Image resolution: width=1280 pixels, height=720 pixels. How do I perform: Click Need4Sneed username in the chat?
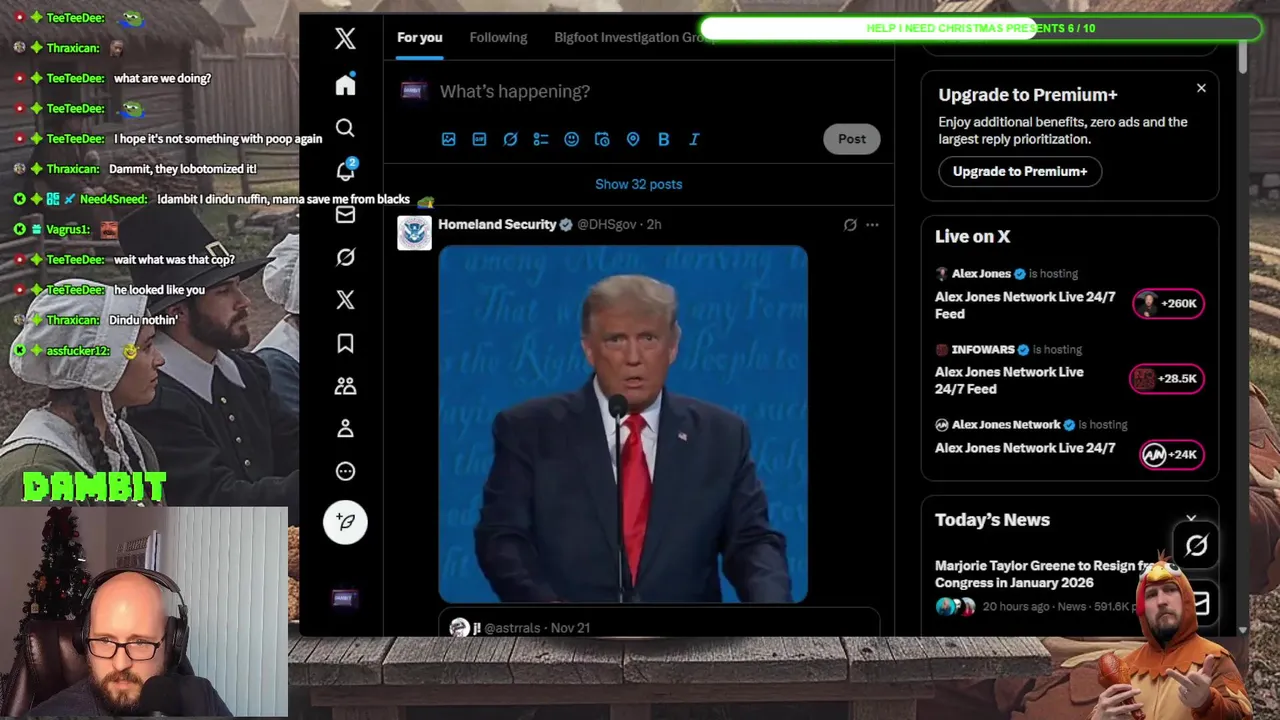coord(113,199)
